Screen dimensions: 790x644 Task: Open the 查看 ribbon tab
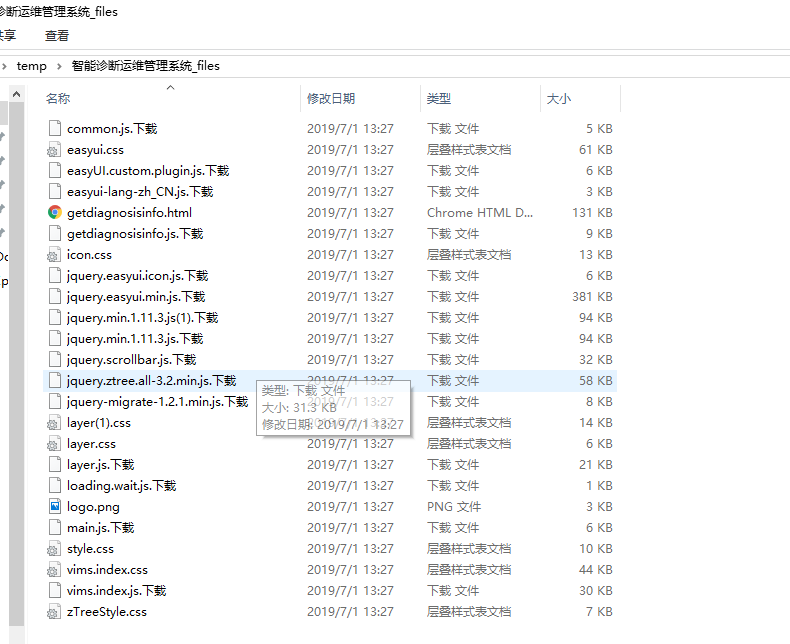coord(57,35)
